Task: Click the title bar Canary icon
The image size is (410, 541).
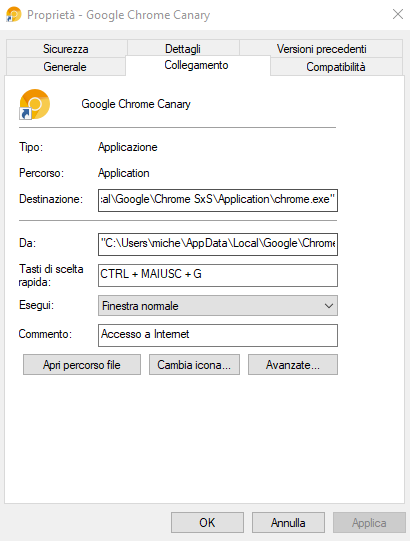Action: point(14,14)
